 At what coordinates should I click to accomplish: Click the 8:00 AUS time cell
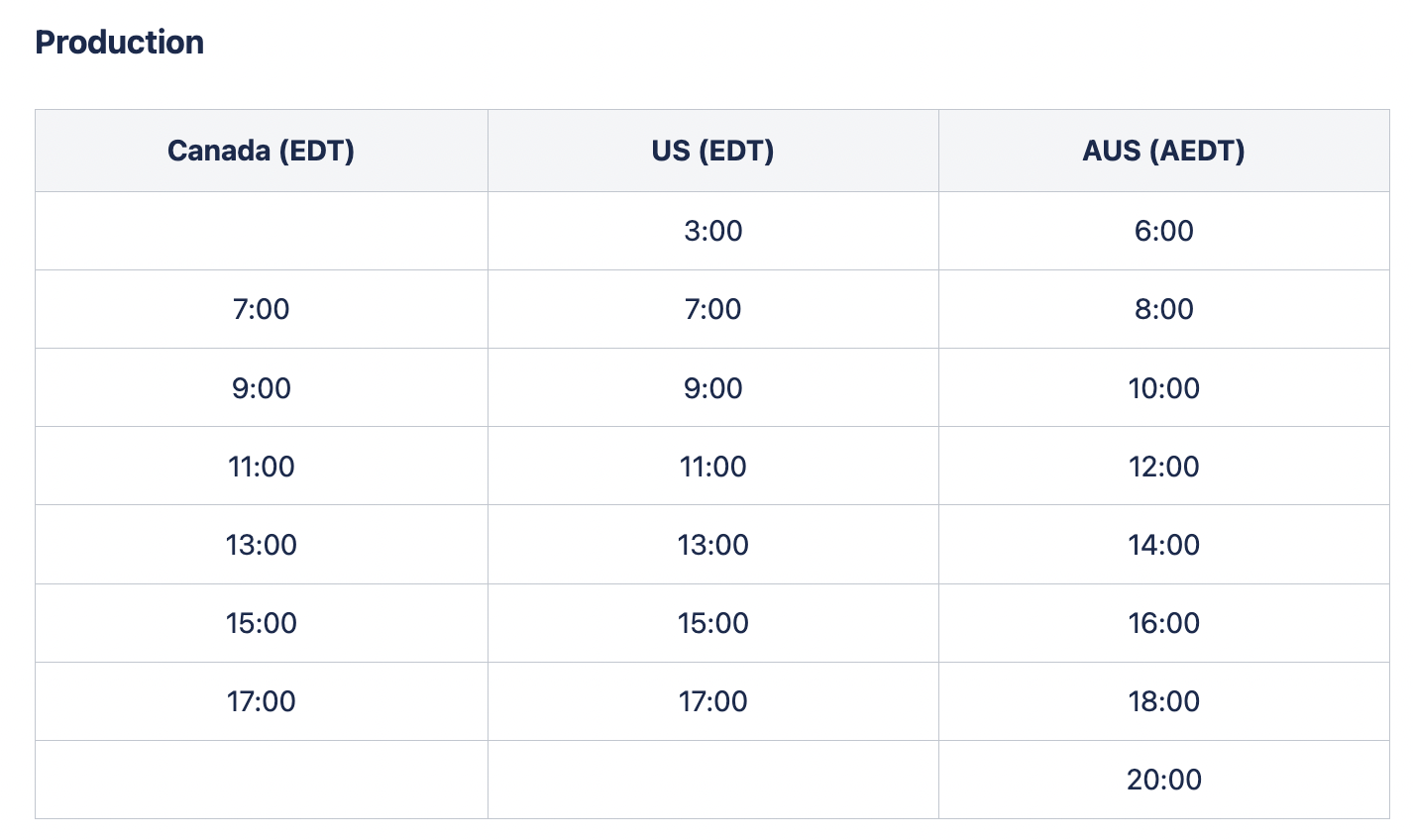pos(1163,309)
